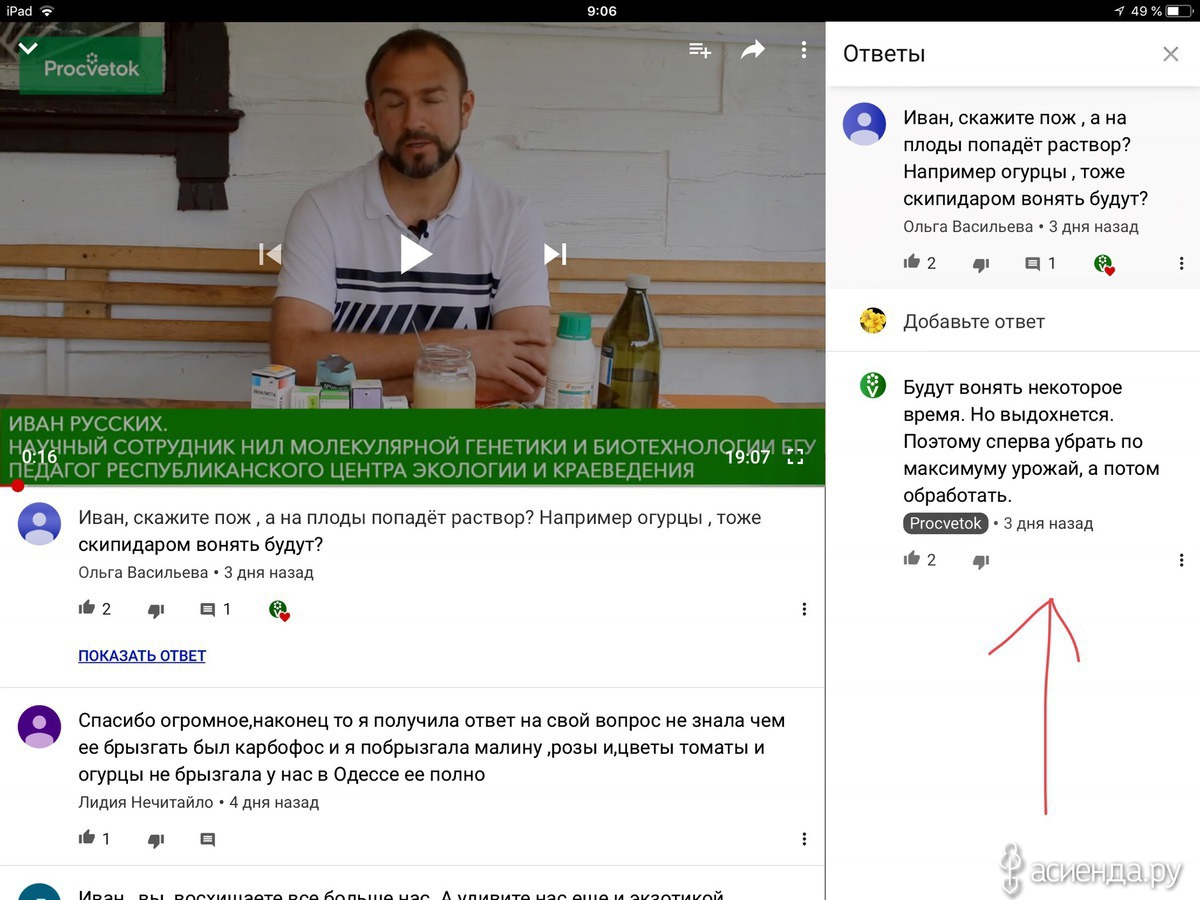
Task: Like Ольга's comment below the video
Action: [x=87, y=608]
